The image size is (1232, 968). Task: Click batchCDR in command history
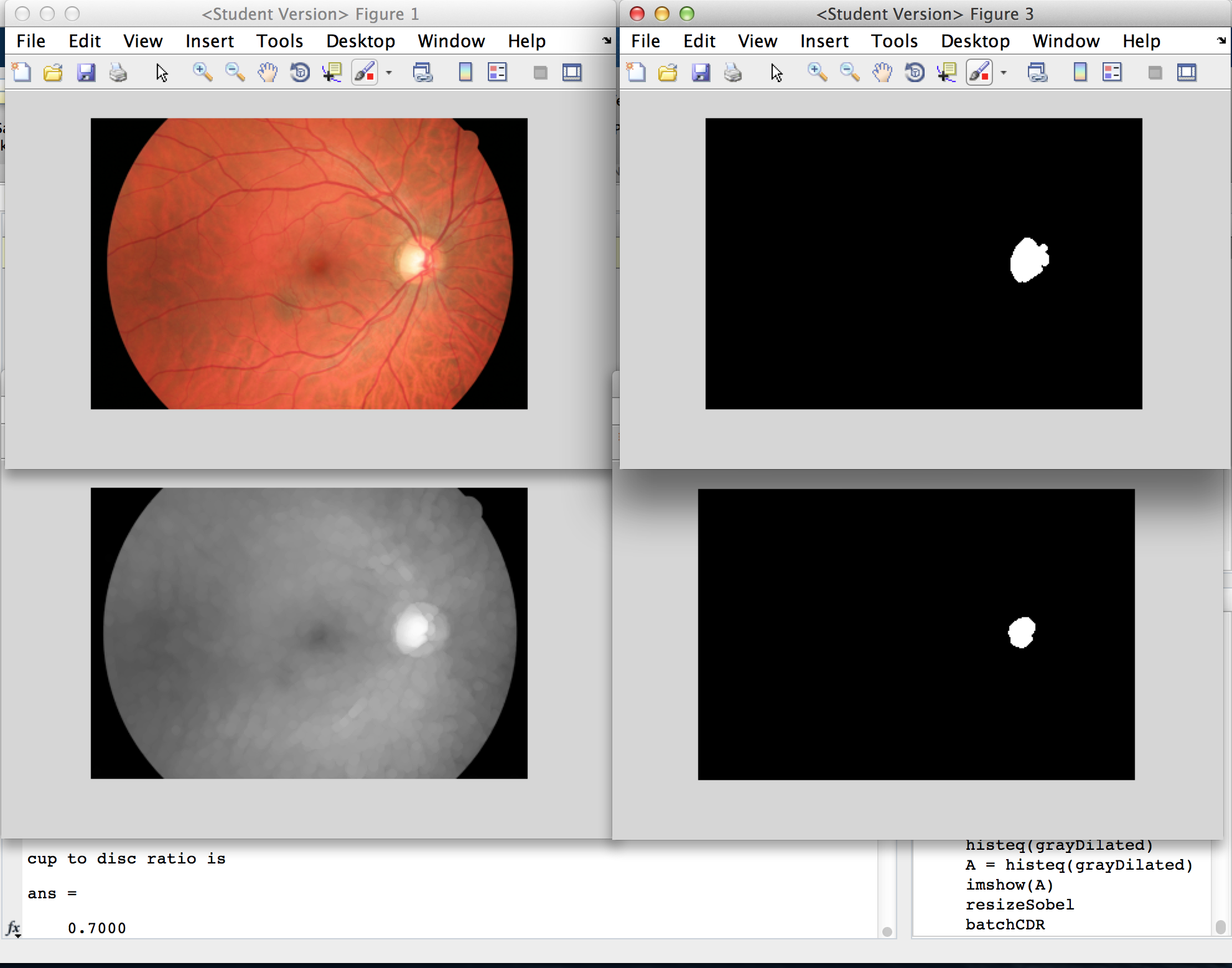click(1005, 924)
